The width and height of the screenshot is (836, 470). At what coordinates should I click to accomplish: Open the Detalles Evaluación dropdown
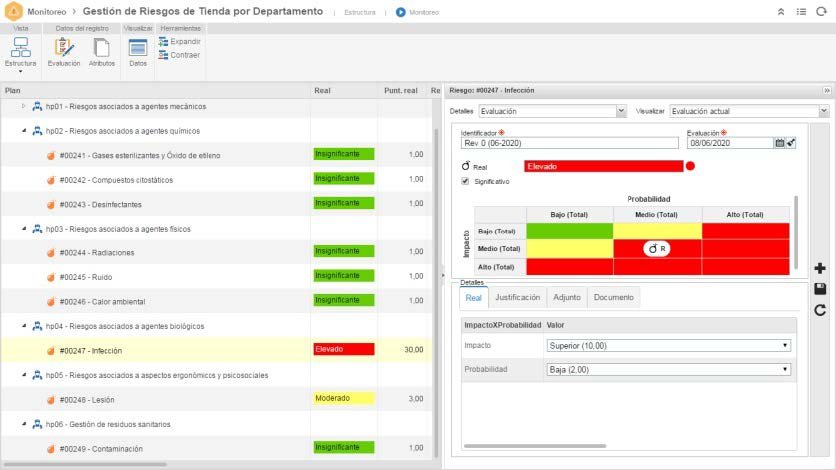[552, 111]
